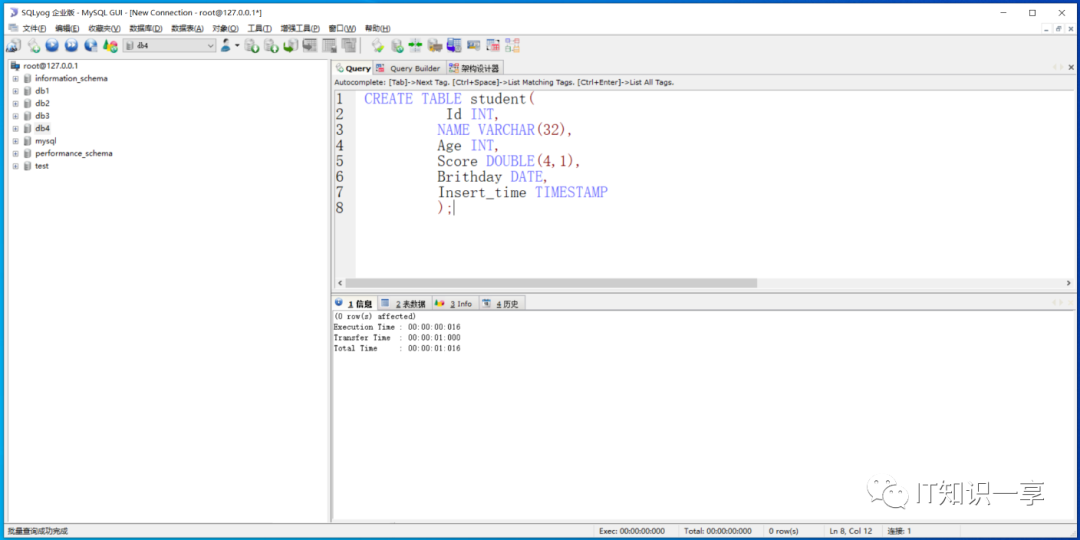Switch to the 架构设计器 tab

pyautogui.click(x=475, y=68)
